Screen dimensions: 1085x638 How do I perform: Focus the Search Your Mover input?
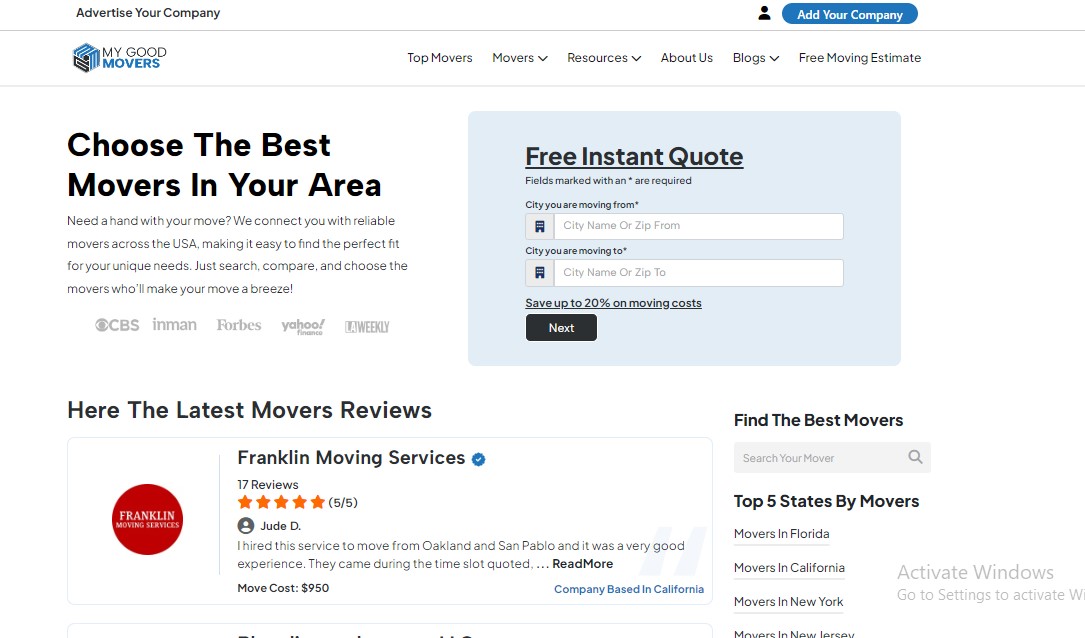[x=820, y=458]
